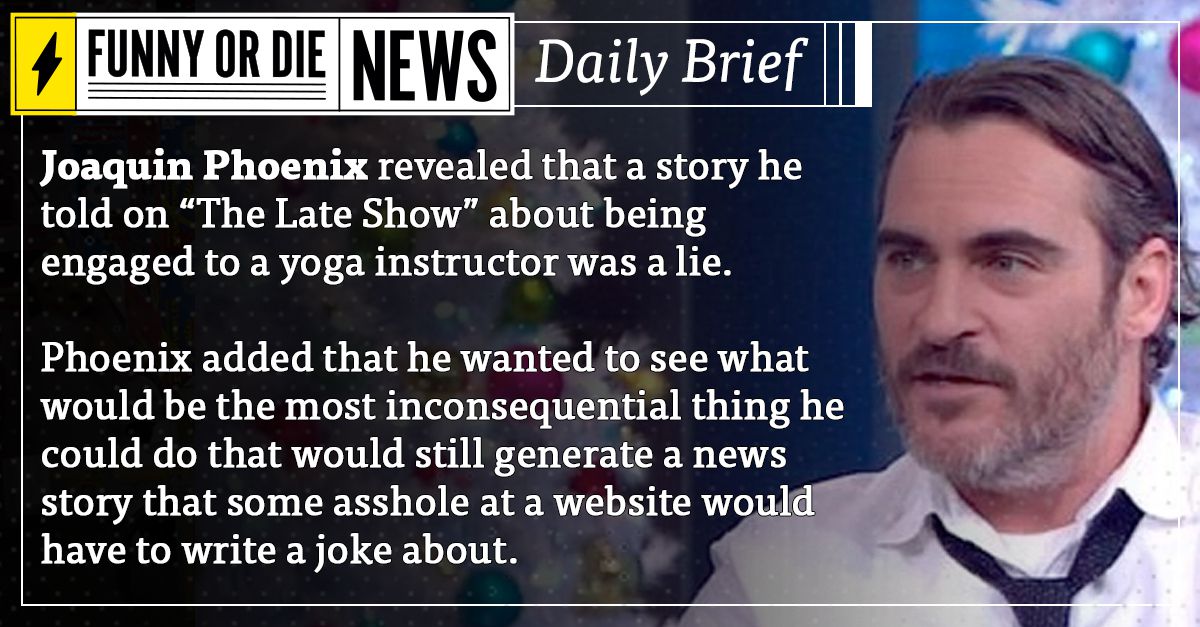Image resolution: width=1200 pixels, height=627 pixels.
Task: Click the teal ornament in the top background
Action: (x=1102, y=55)
